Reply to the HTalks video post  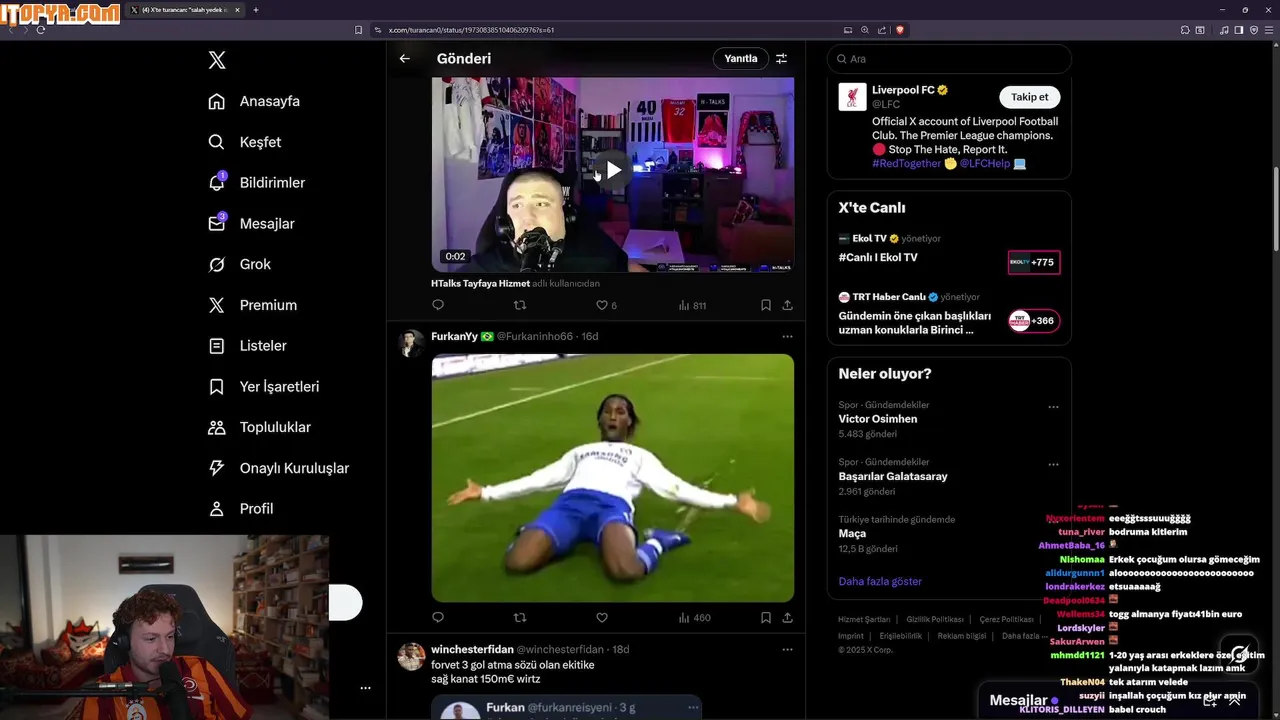click(438, 305)
